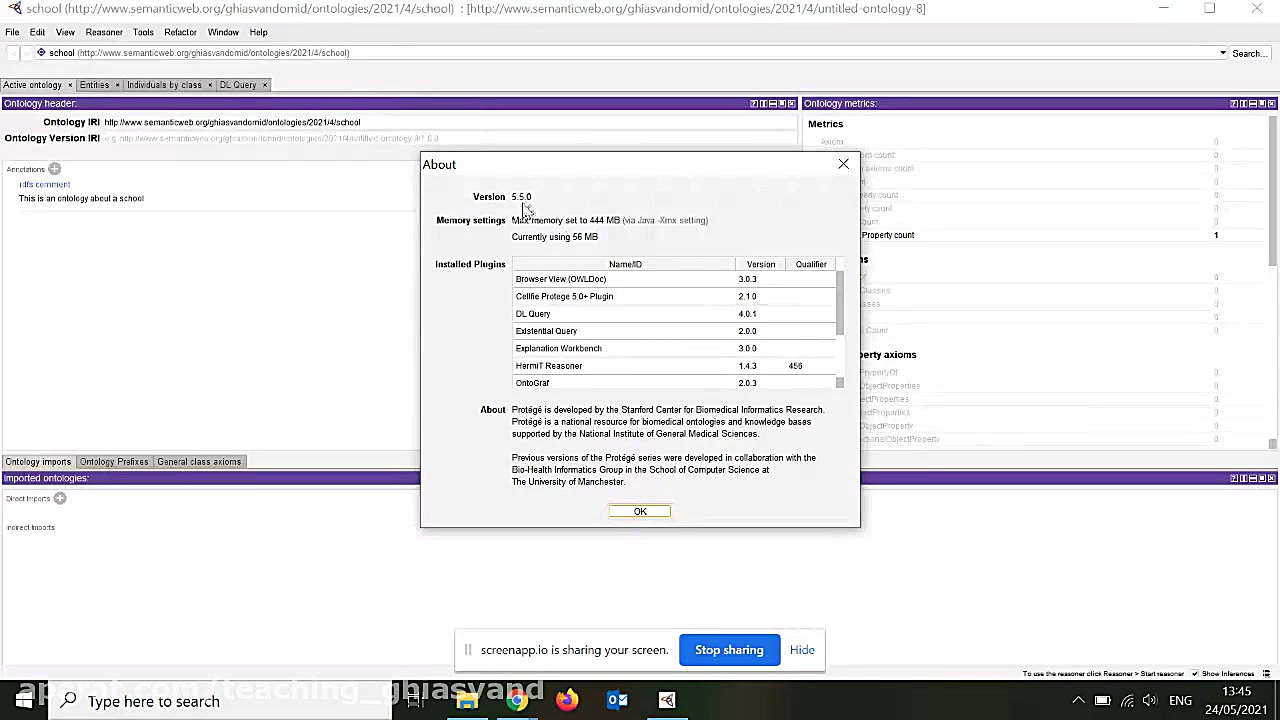The width and height of the screenshot is (1280, 720).
Task: Close the Ontology header panel view
Action: [791, 104]
